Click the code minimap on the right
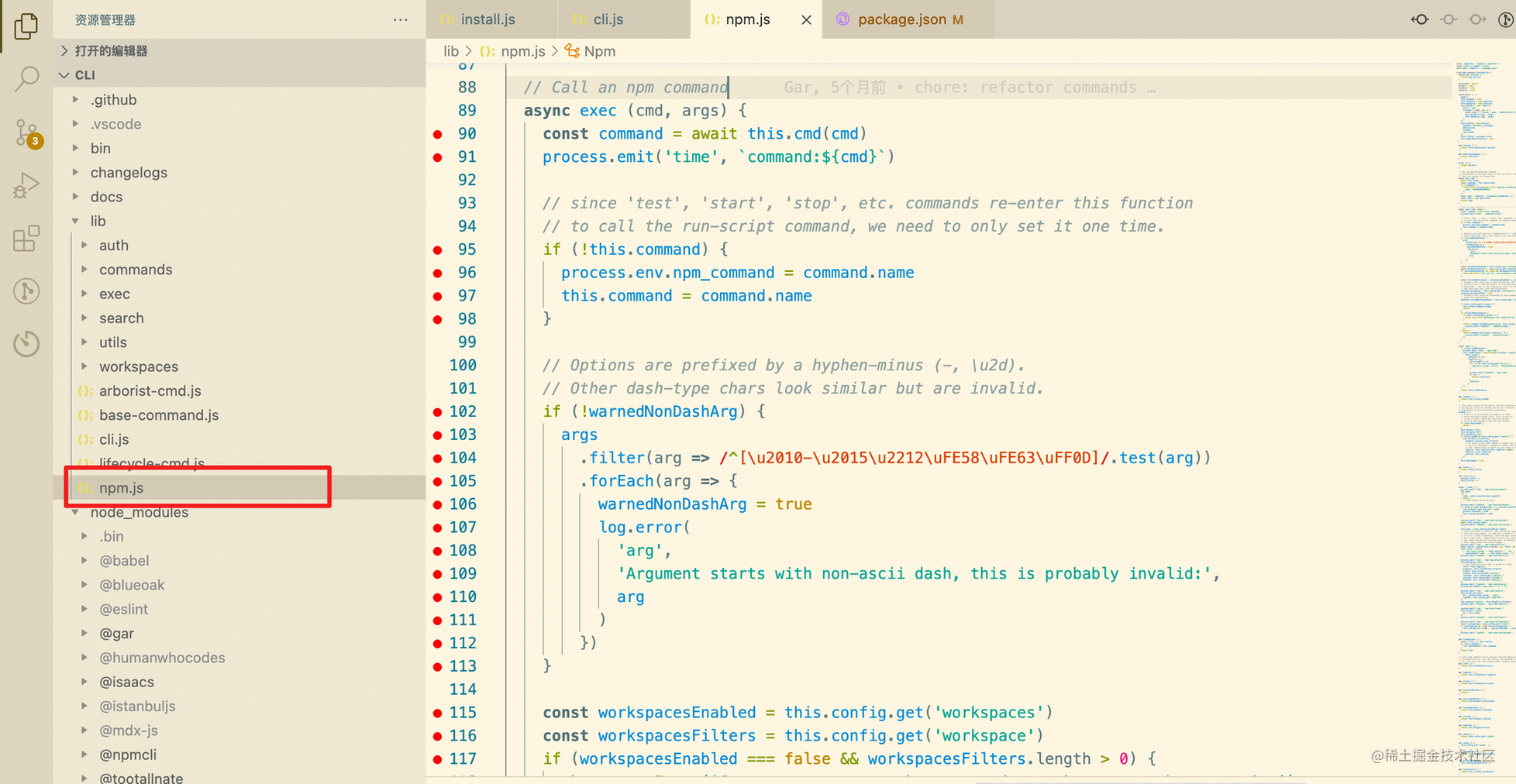Viewport: 1516px width, 784px height. [1483, 418]
